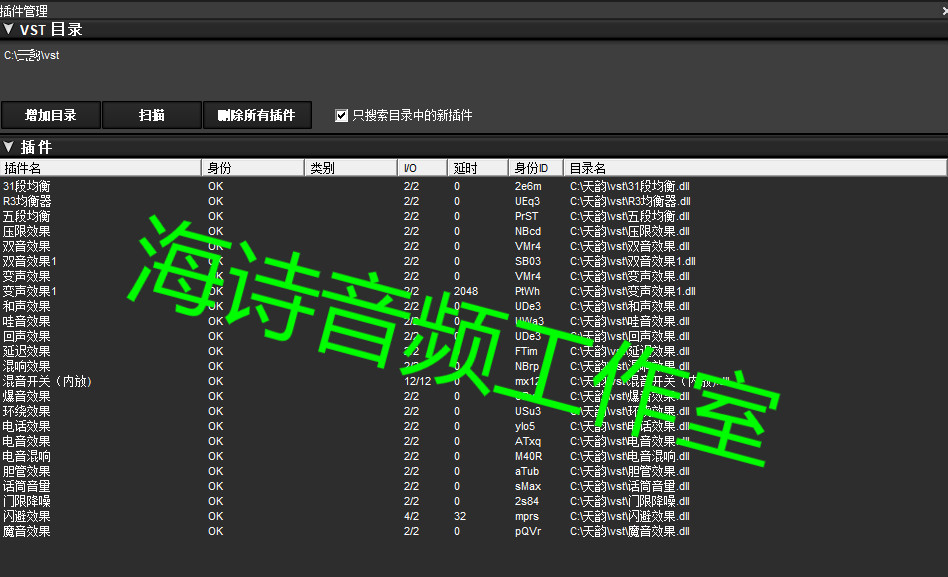This screenshot has width=948, height=577.
Task: Click the UEq3 identity ID
Action: (x=527, y=201)
